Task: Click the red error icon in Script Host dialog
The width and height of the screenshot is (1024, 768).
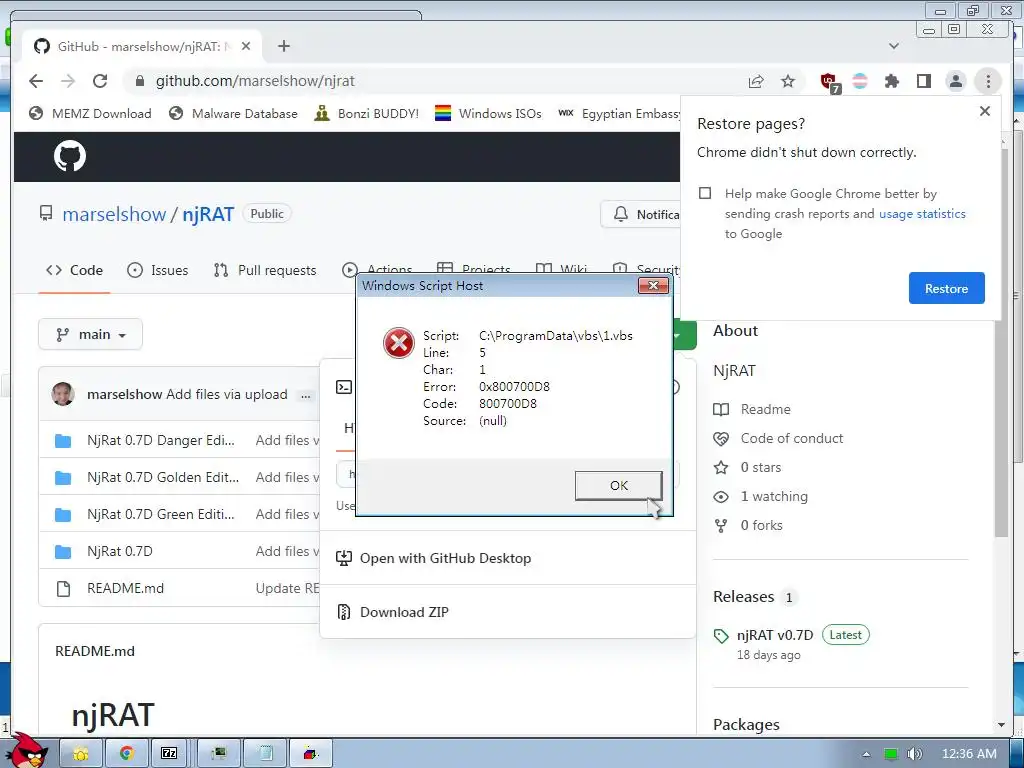Action: point(398,343)
